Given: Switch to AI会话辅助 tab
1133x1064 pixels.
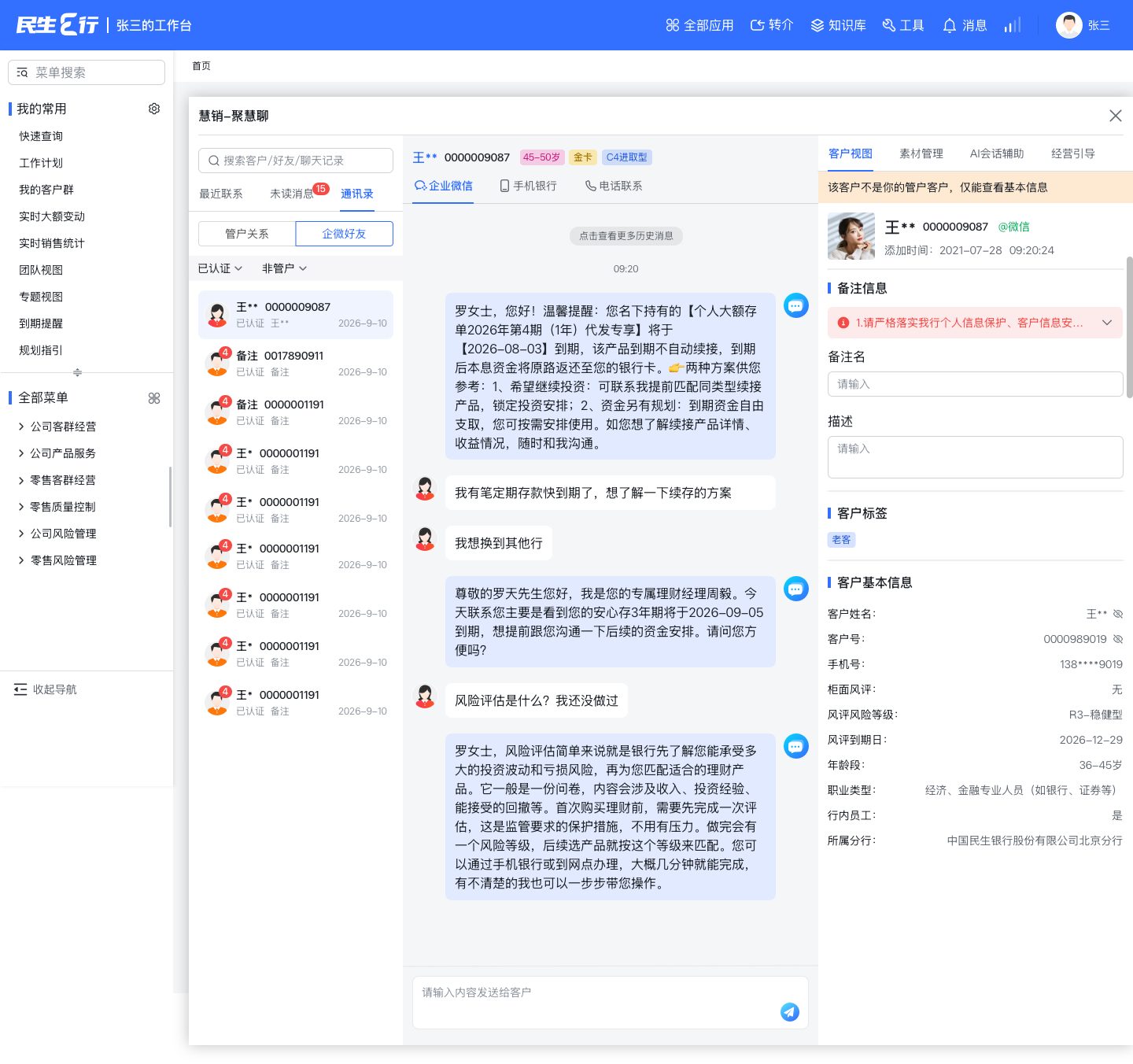Looking at the screenshot, I should [x=997, y=153].
